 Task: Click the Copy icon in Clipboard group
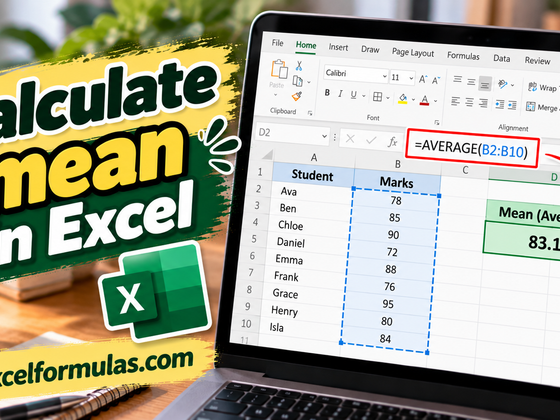[298, 81]
